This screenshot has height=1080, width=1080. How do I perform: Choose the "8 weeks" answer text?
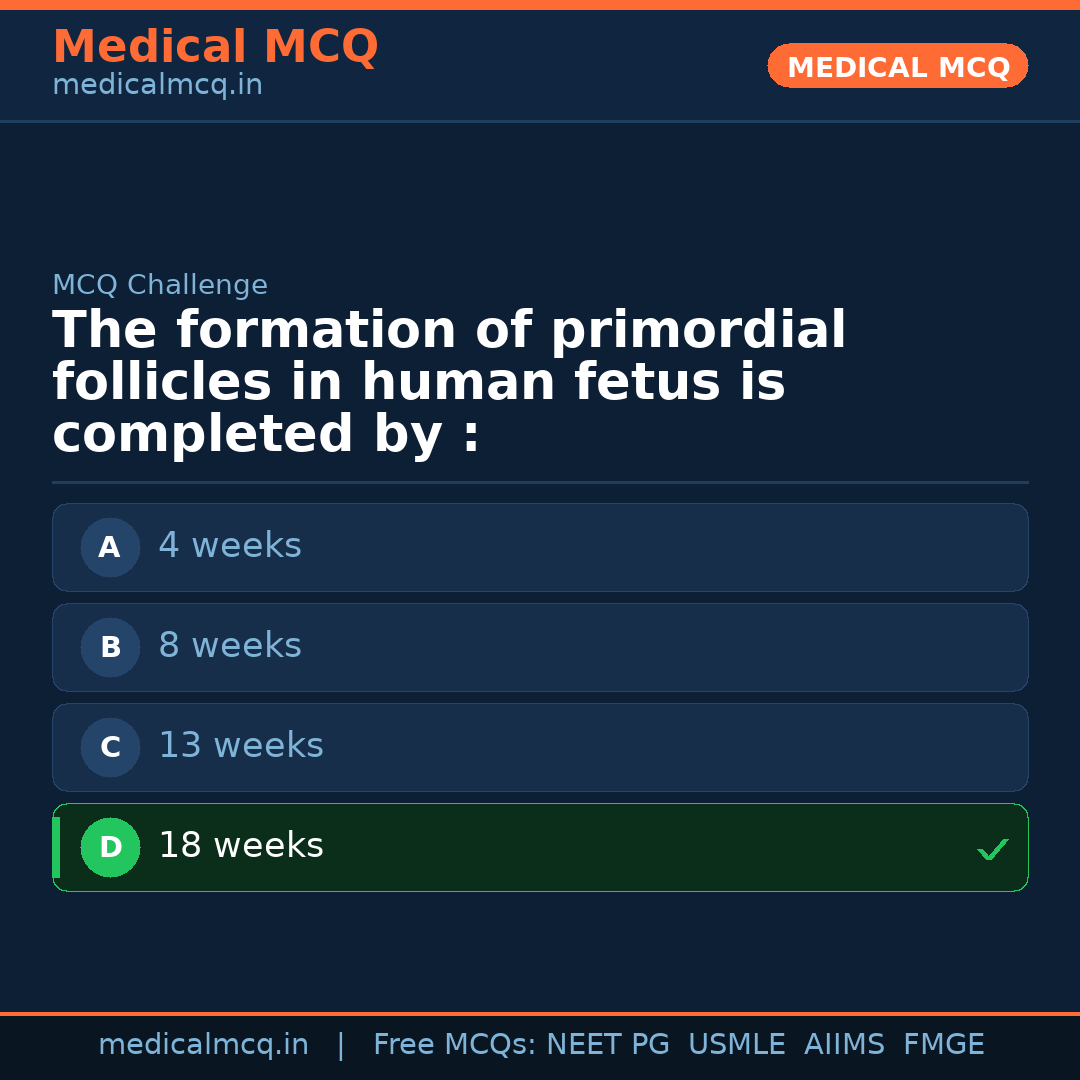pos(230,646)
